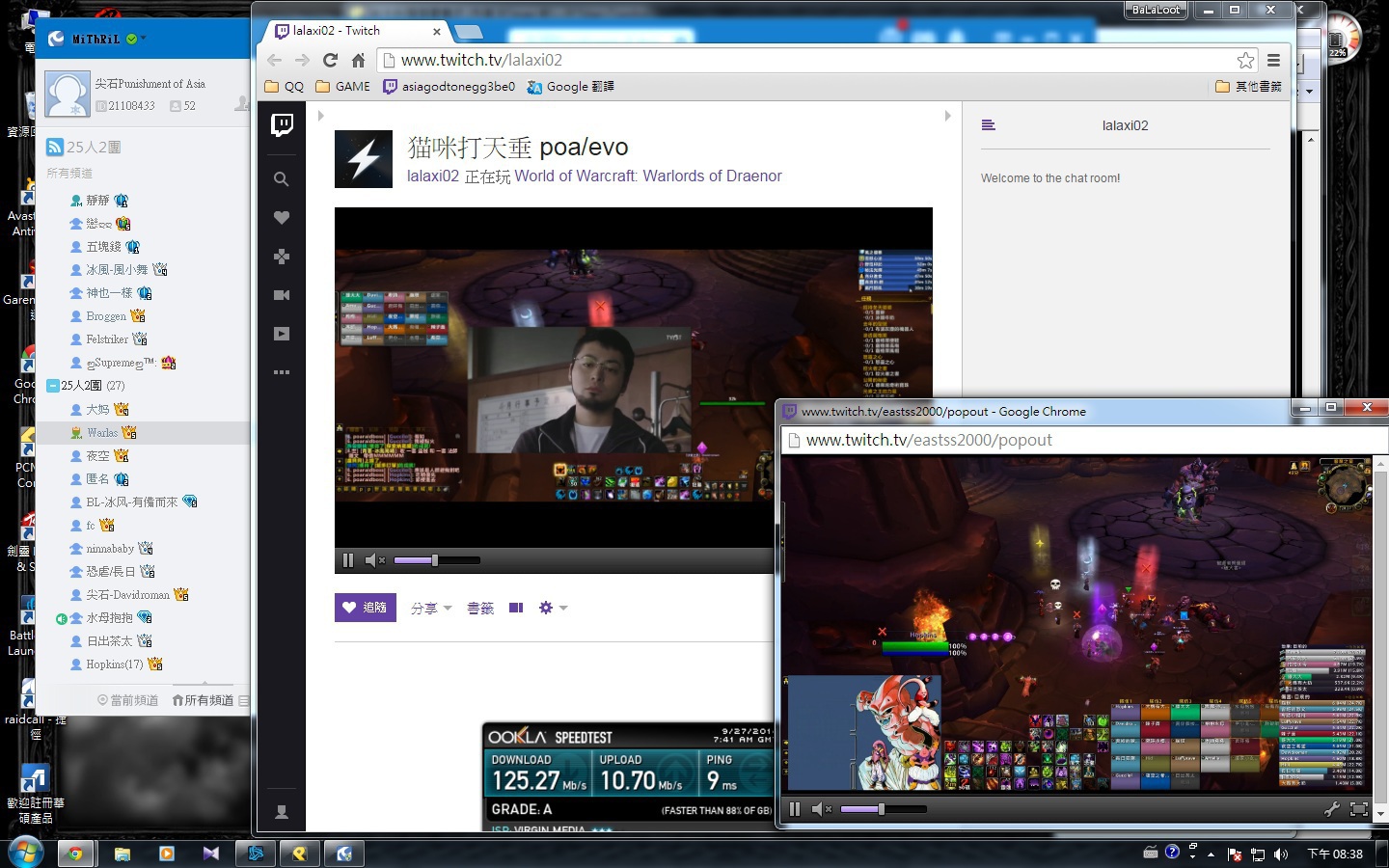
Task: Reload the lalaxi02 Twitch page
Action: pos(330,60)
